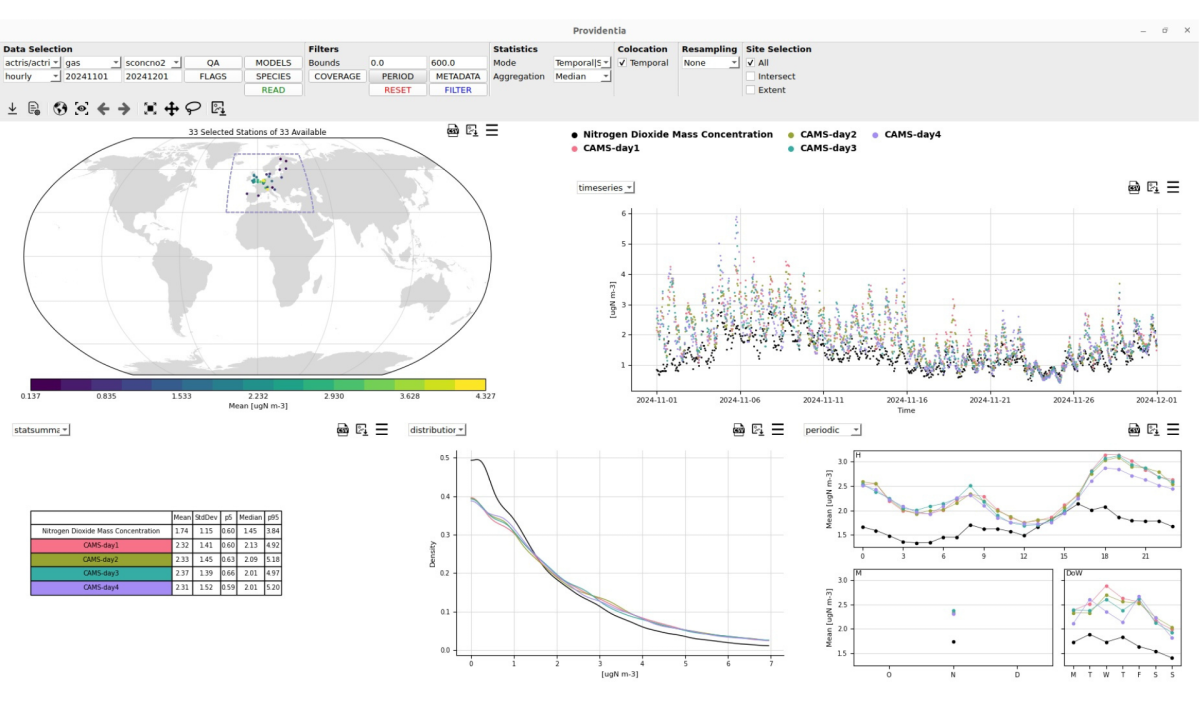Open the sconcno2 species dropdown
1200x720 pixels.
[152, 63]
